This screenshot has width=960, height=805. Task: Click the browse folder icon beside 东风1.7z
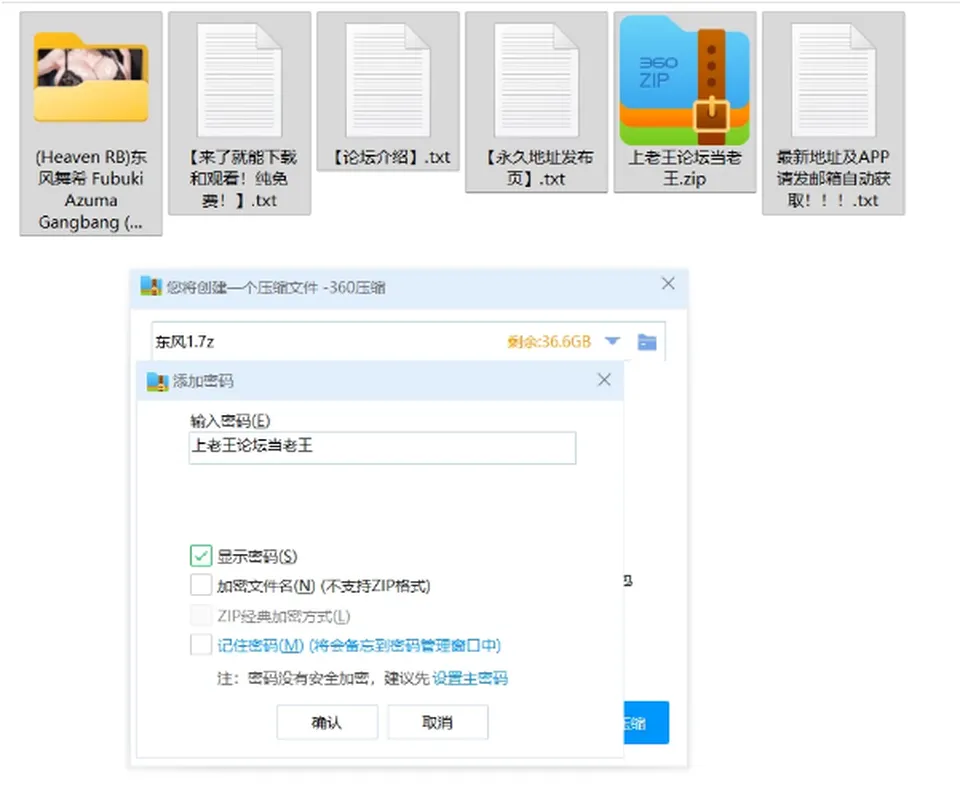[x=647, y=342]
